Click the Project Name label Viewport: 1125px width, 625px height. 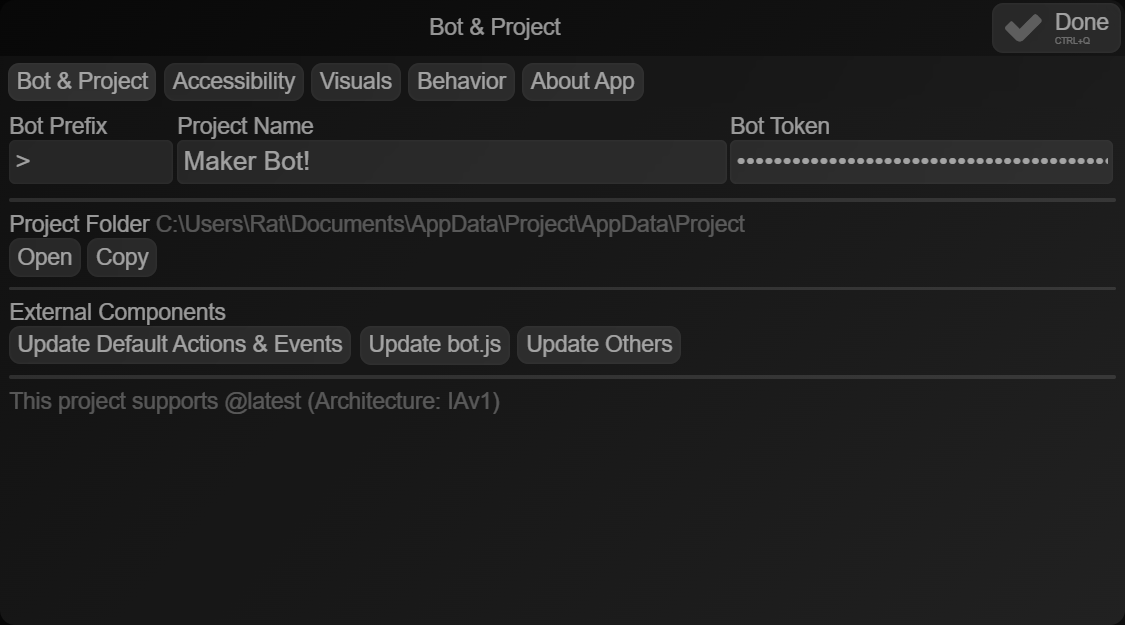pyautogui.click(x=244, y=126)
